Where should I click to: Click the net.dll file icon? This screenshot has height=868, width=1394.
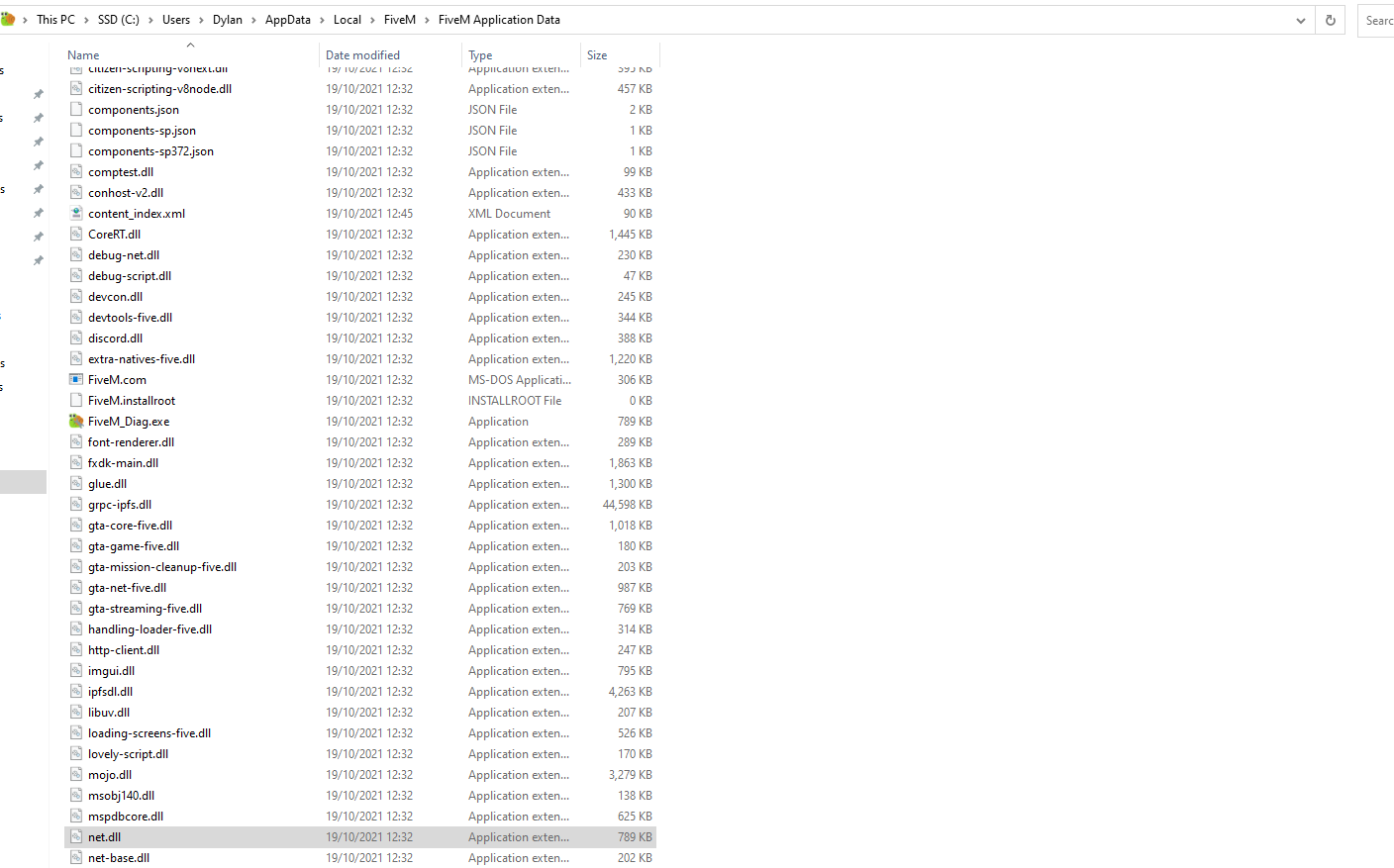click(76, 836)
